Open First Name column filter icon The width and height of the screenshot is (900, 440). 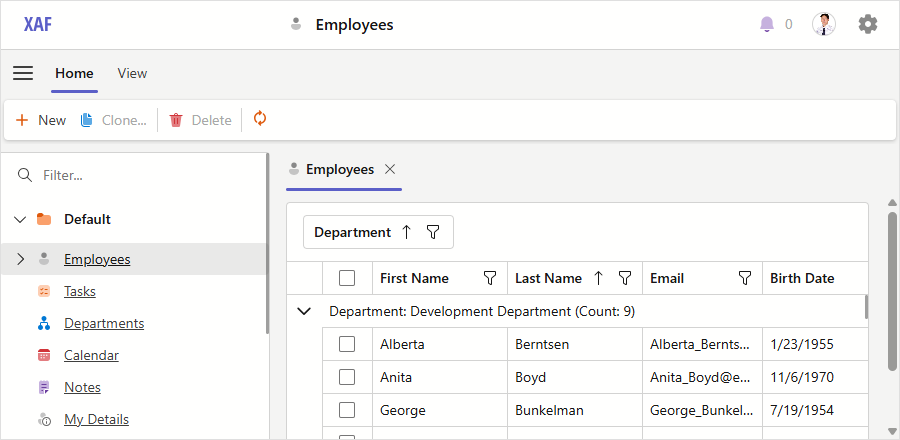coord(490,278)
